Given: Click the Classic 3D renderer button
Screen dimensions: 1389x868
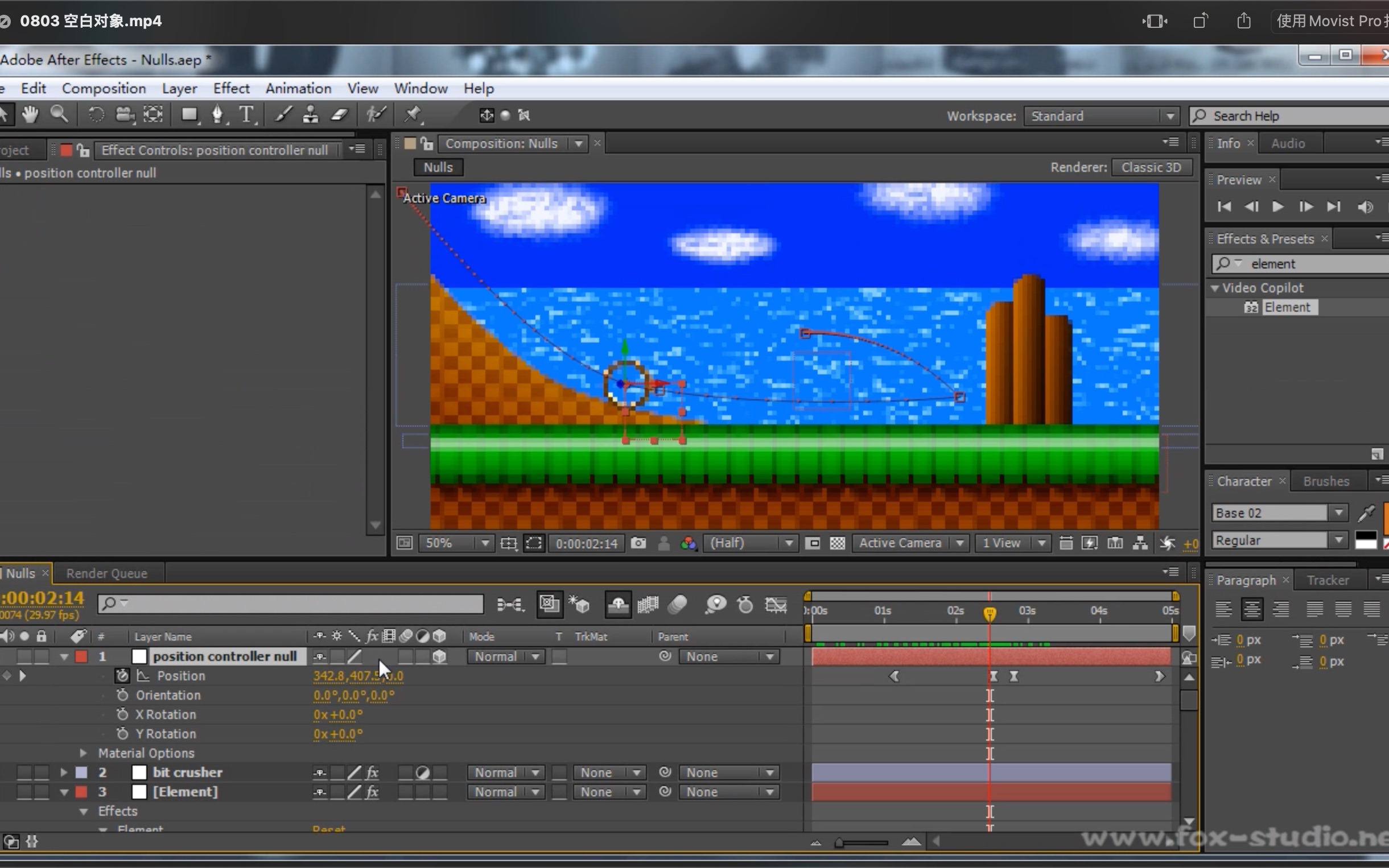Looking at the screenshot, I should coord(1151,167).
